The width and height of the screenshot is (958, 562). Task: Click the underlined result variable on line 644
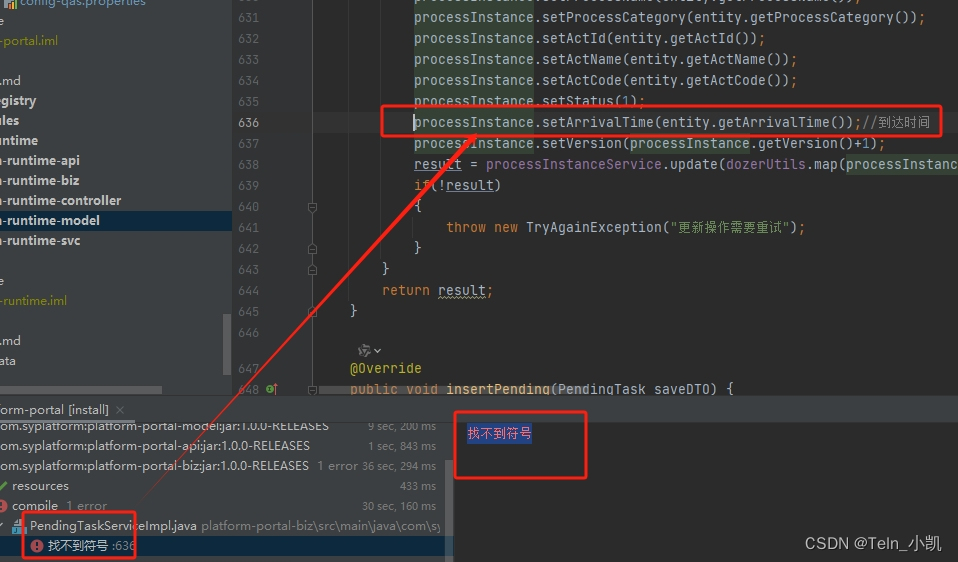(x=462, y=291)
